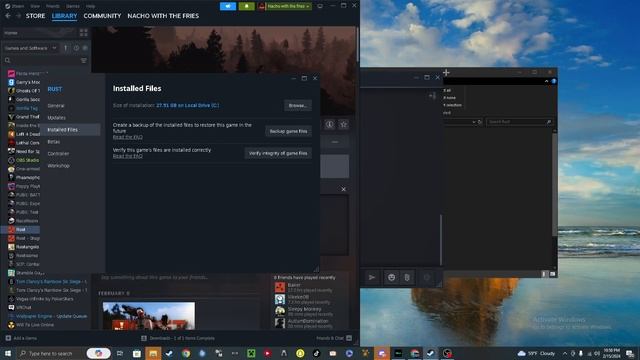Select General in Rust properties

[x=56, y=106]
